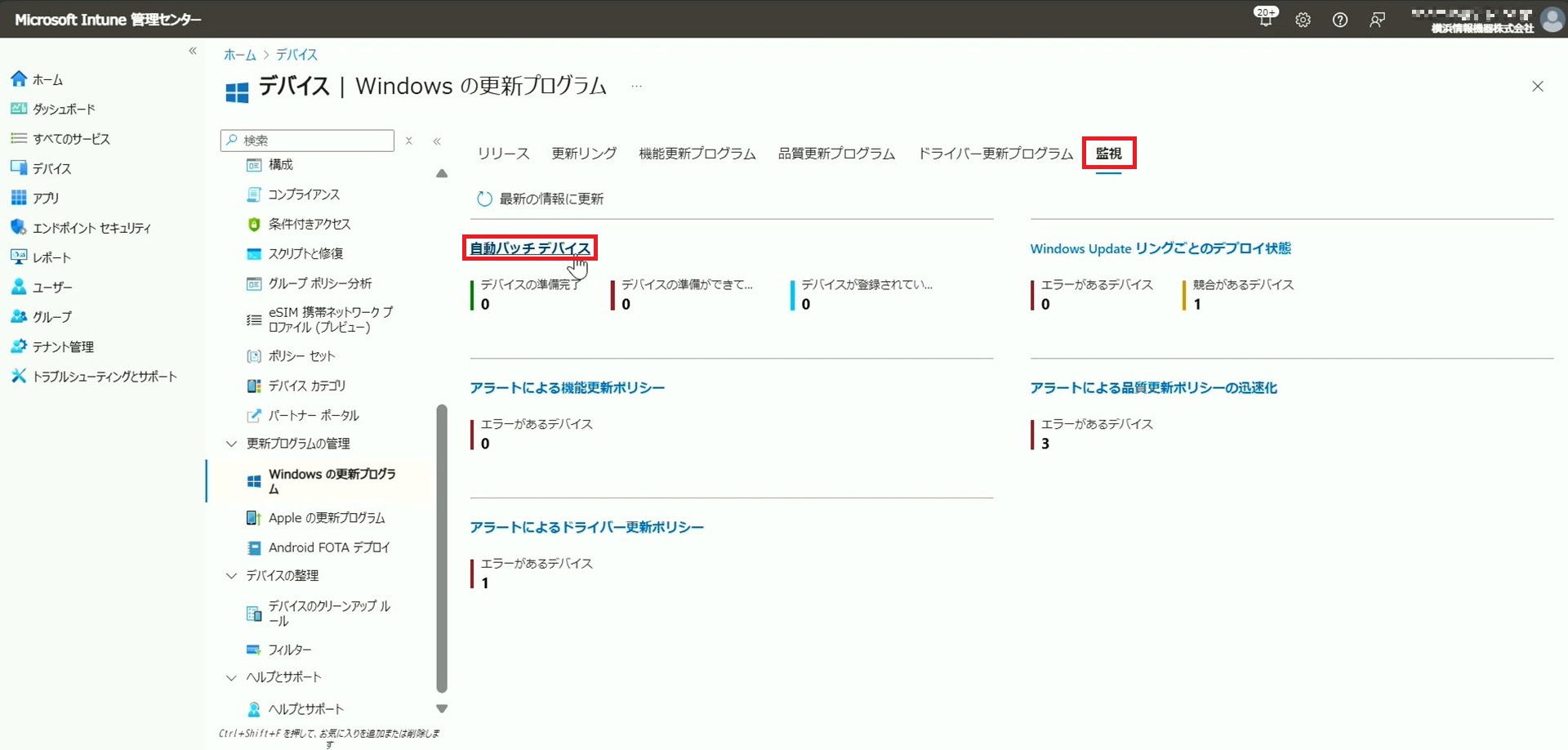The width and height of the screenshot is (1568, 750).
Task: Click the 最新の情報に更新 button label
Action: [551, 199]
